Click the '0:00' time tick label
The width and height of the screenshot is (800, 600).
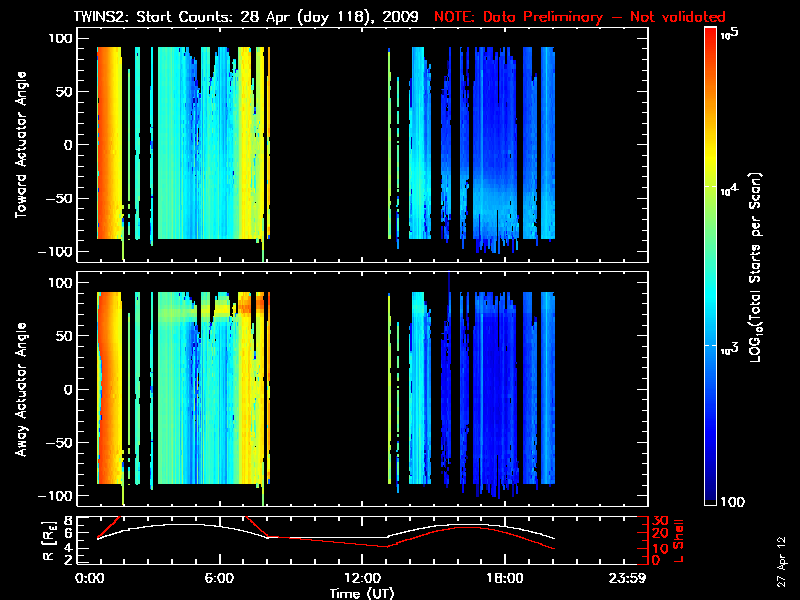(x=90, y=578)
